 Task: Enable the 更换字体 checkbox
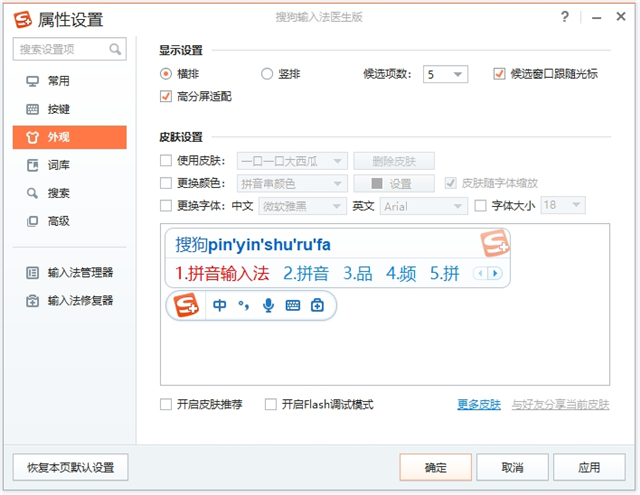click(166, 205)
